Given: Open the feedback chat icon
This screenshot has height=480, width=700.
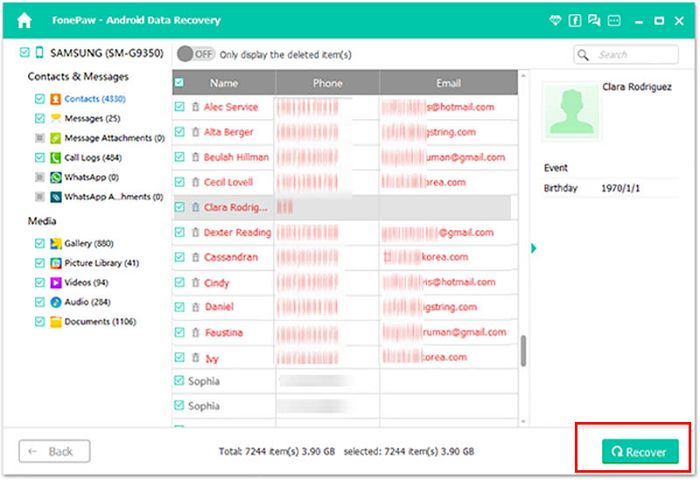Looking at the screenshot, I should [594, 21].
